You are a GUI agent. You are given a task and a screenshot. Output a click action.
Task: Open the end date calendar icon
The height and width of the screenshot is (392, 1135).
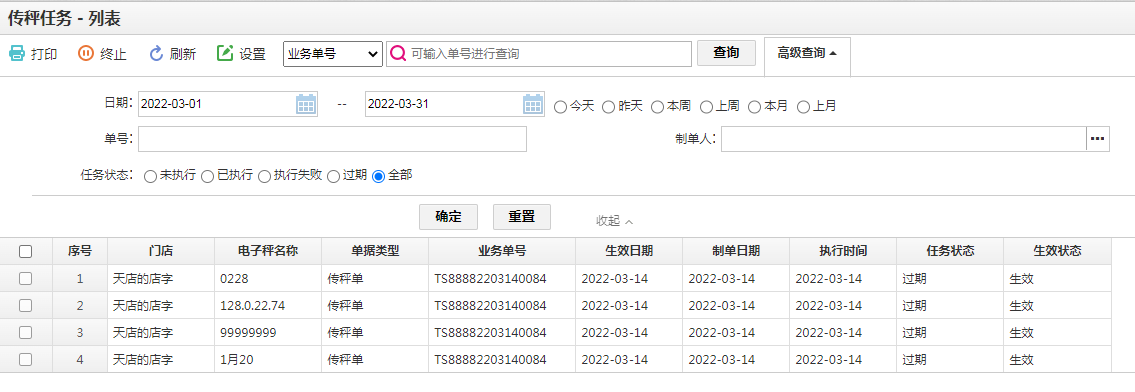pyautogui.click(x=533, y=104)
